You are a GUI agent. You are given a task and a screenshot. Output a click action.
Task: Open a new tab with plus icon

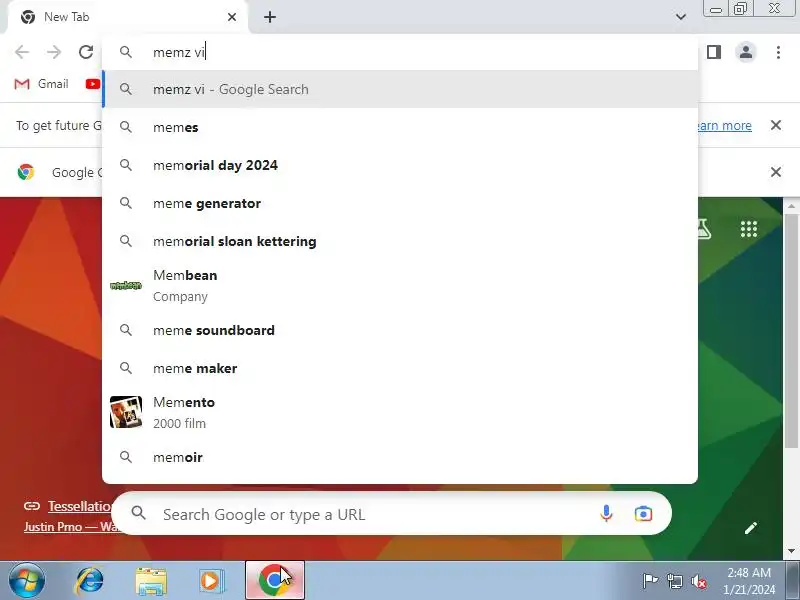[270, 17]
